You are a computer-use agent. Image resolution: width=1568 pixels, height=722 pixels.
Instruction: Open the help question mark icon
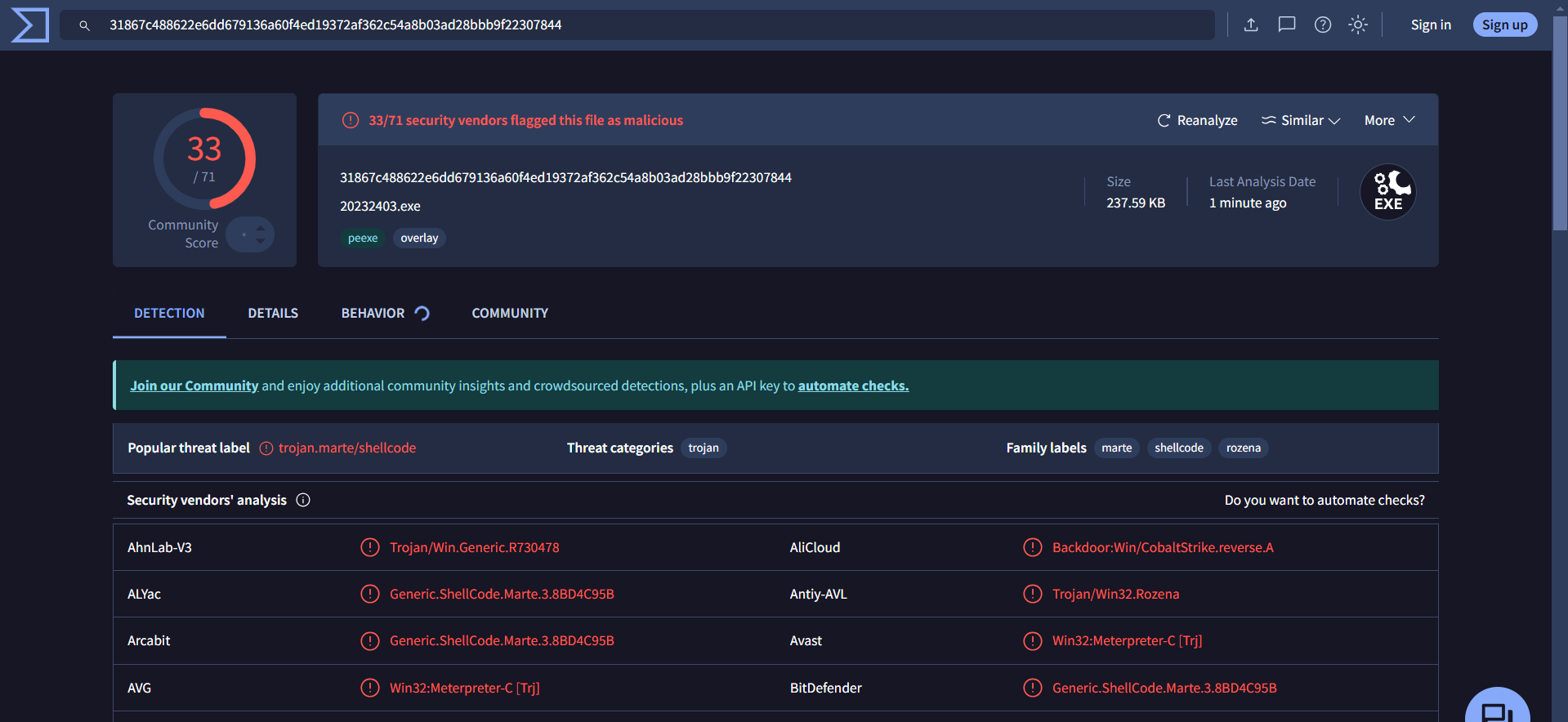[x=1323, y=25]
